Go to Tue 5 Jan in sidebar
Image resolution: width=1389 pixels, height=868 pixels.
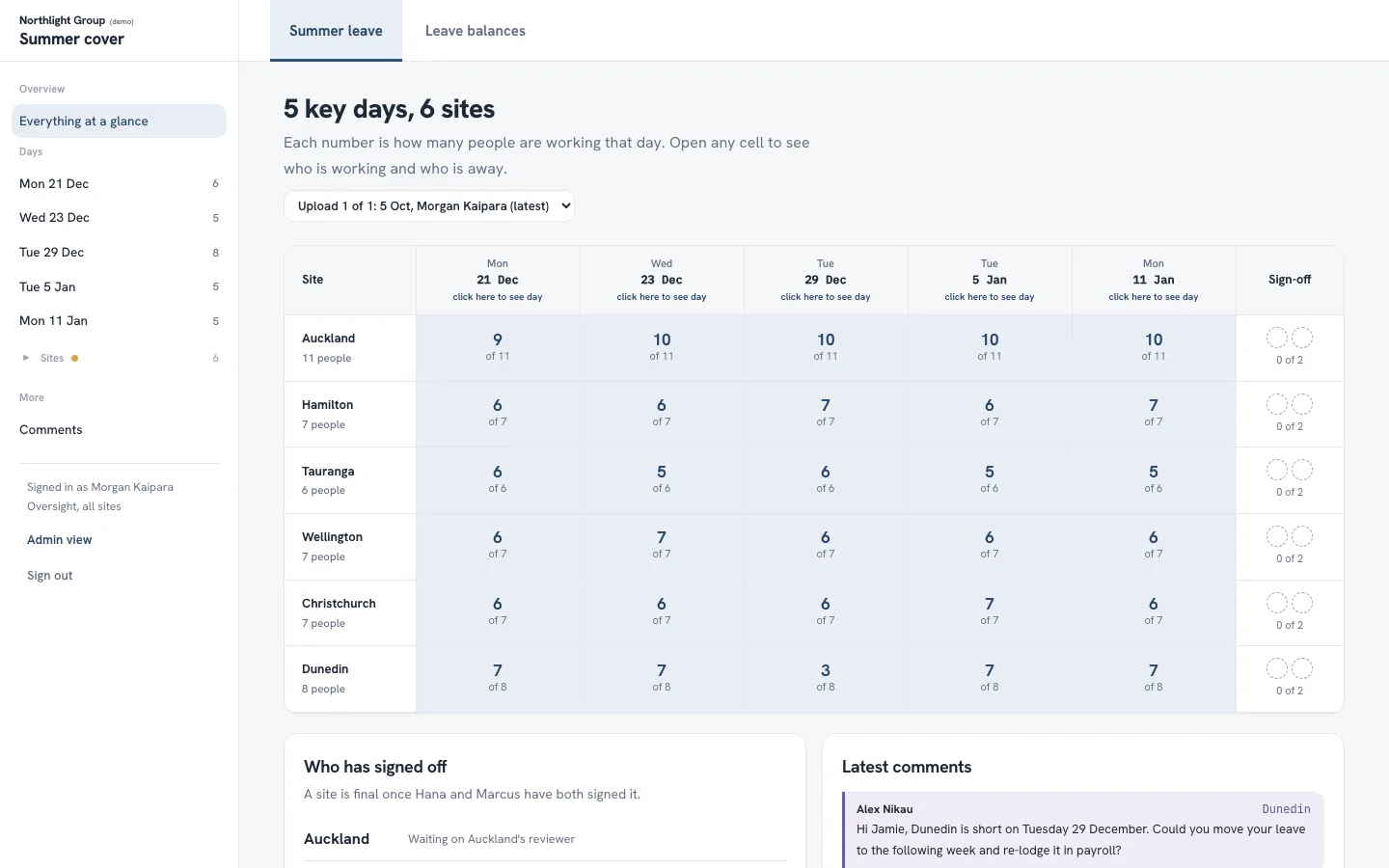click(x=119, y=286)
